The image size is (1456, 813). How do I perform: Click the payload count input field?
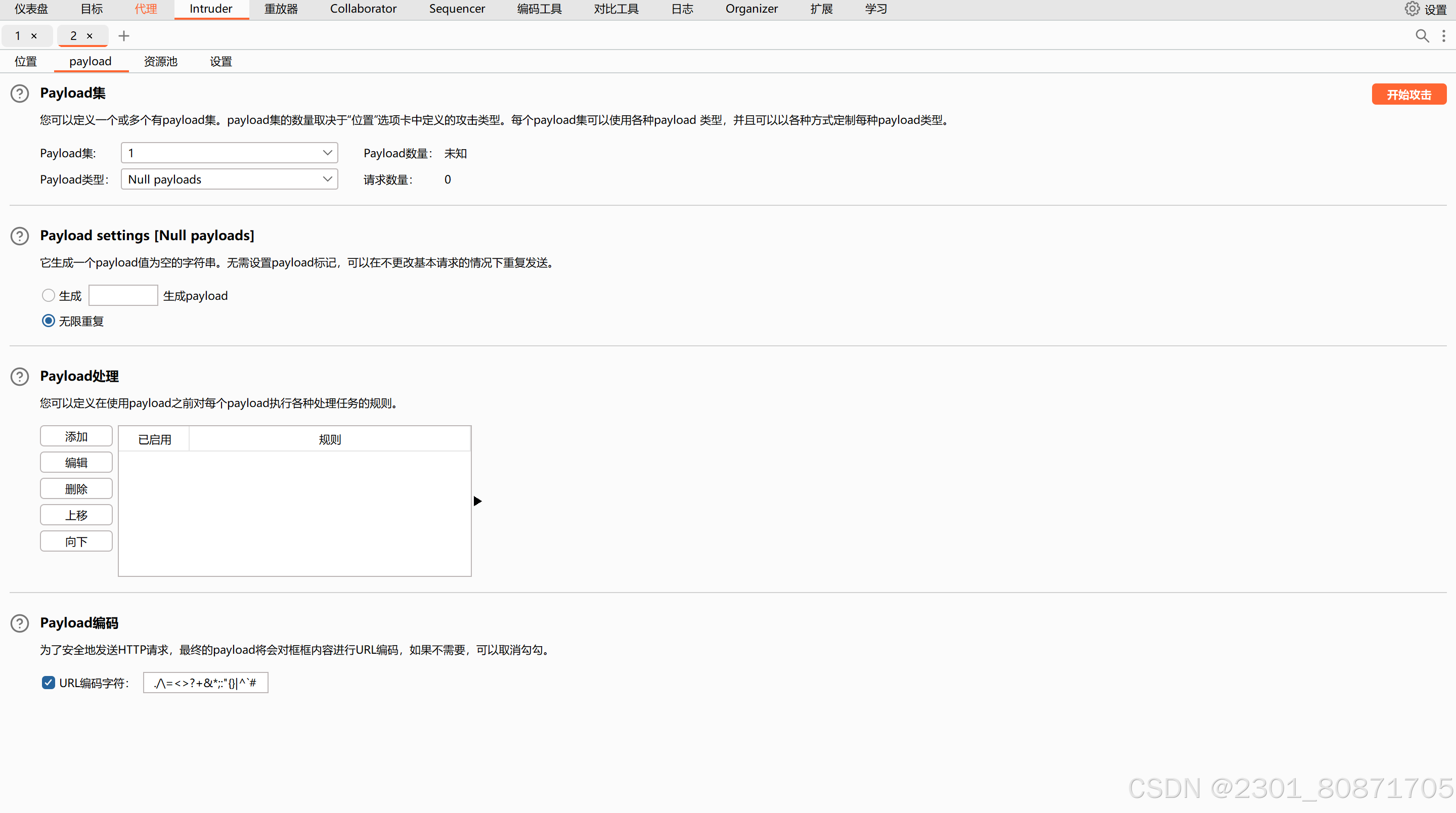click(x=123, y=295)
